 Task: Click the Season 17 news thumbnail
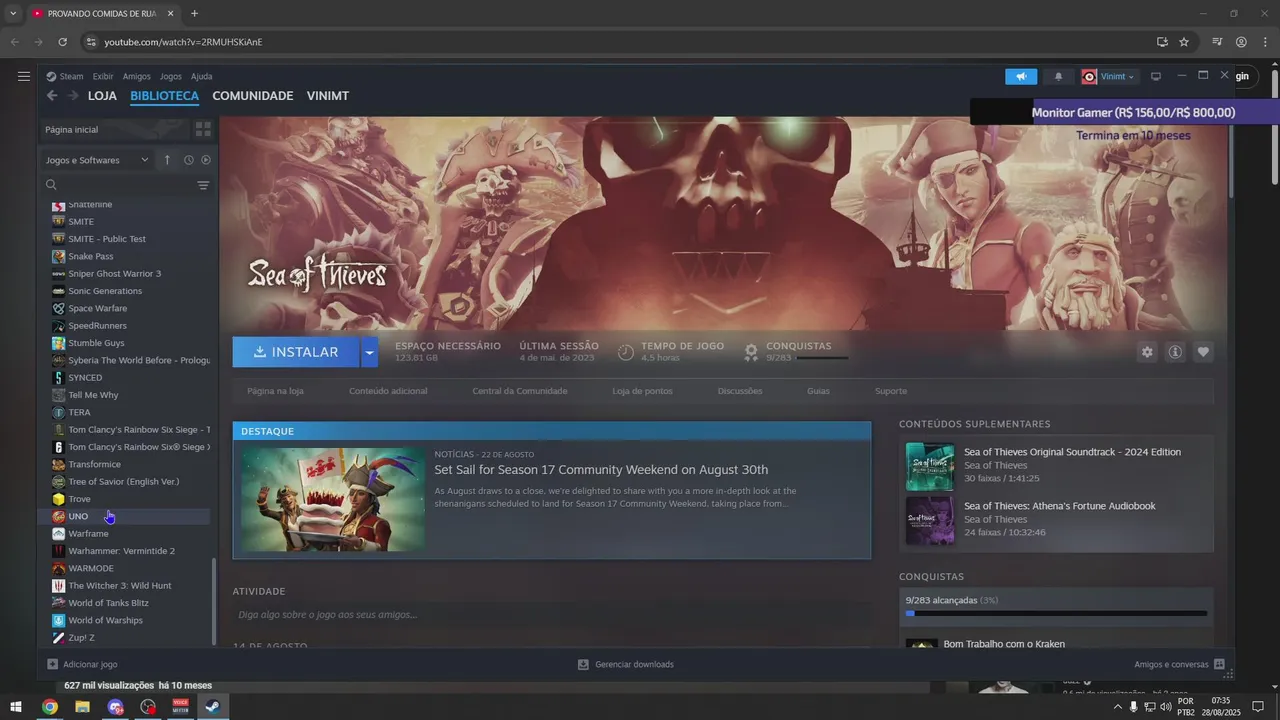[333, 498]
